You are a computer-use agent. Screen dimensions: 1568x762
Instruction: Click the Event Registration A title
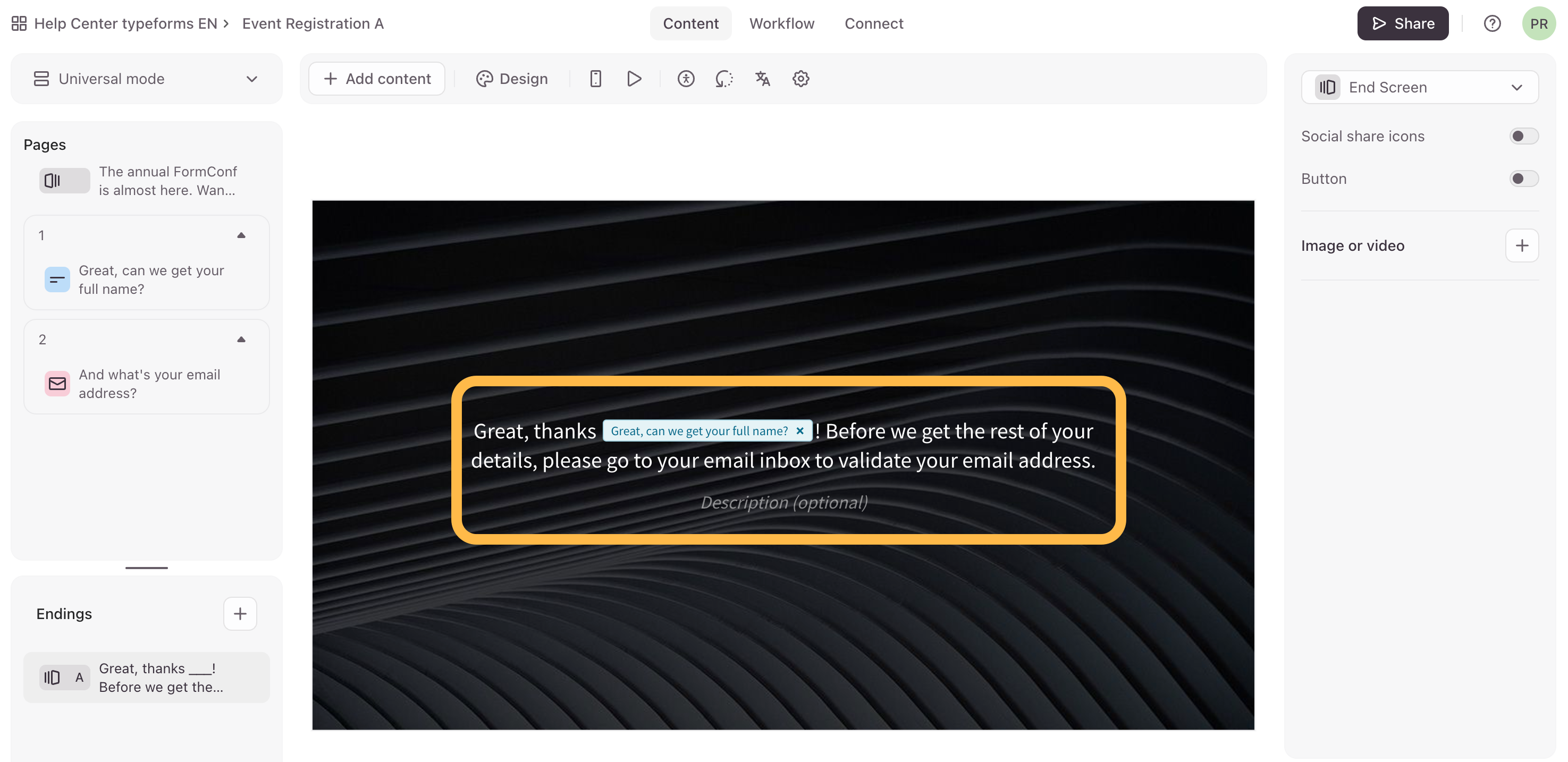point(313,24)
